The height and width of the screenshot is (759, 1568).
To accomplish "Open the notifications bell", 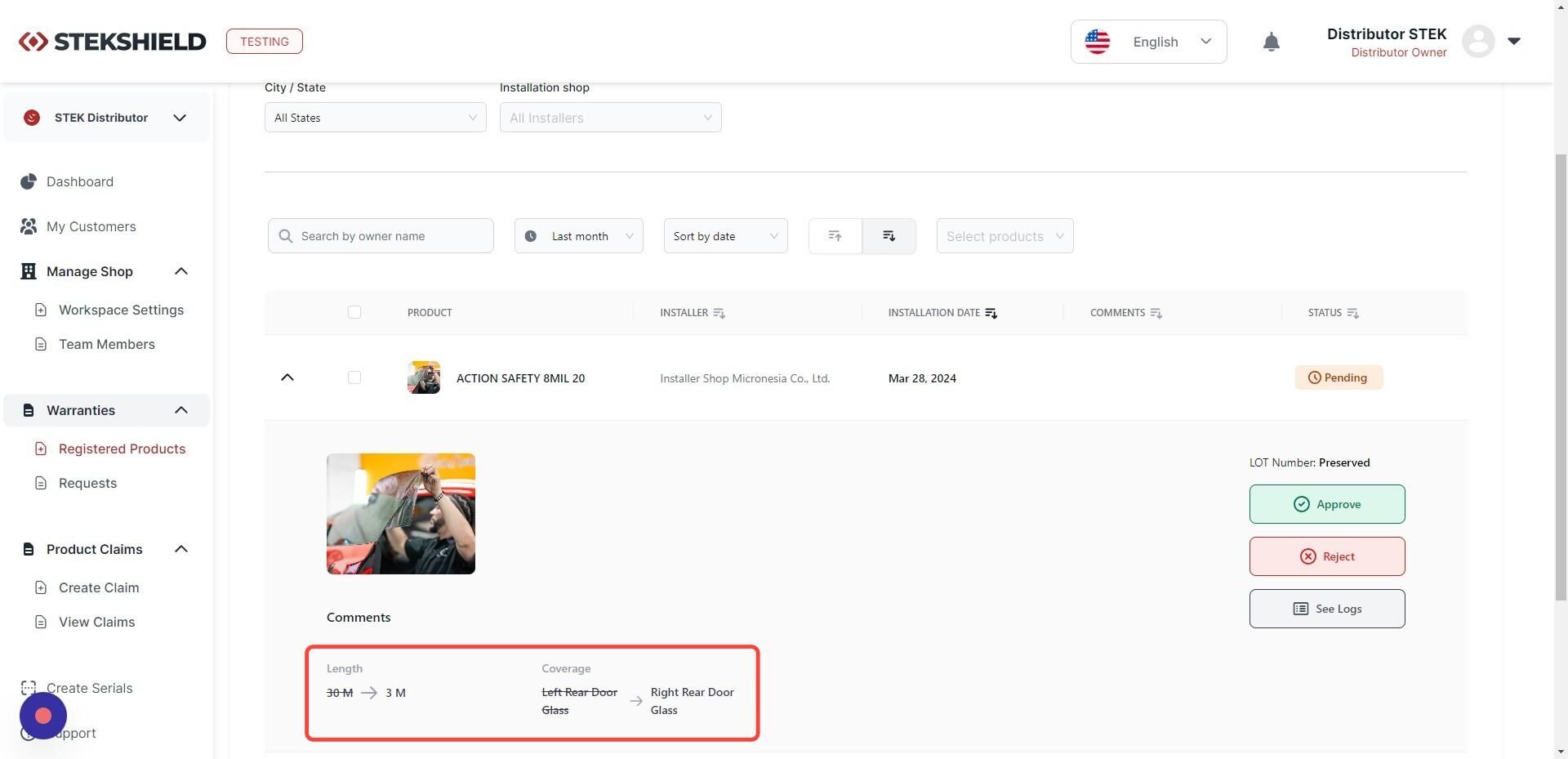I will click(1271, 42).
